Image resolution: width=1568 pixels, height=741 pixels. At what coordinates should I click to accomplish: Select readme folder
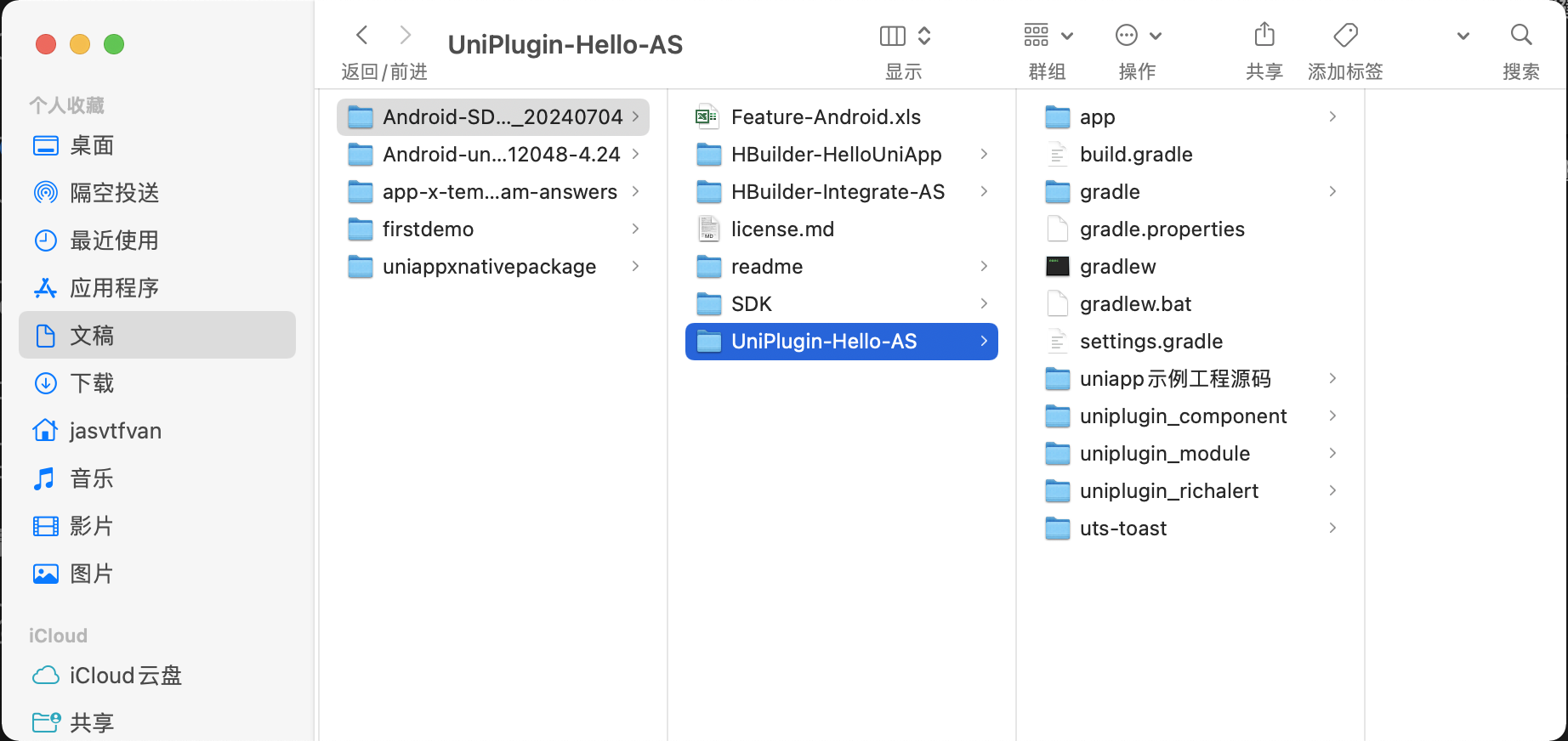(842, 267)
